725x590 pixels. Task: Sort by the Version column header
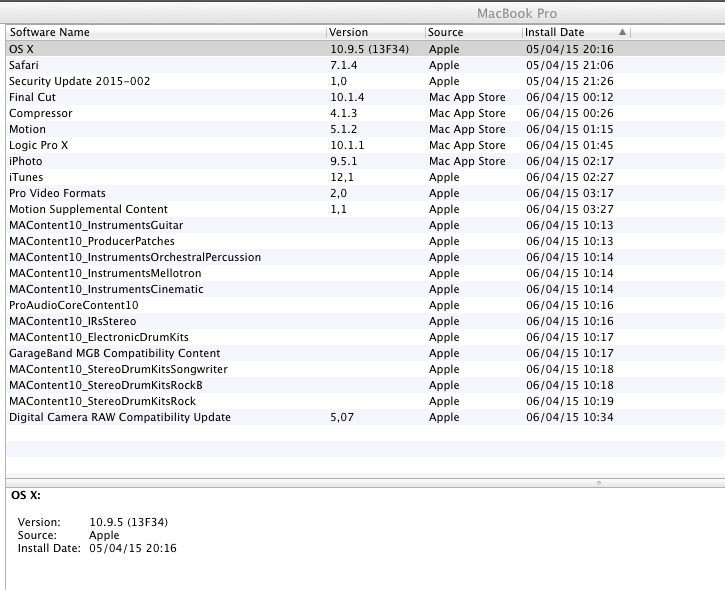[x=376, y=32]
